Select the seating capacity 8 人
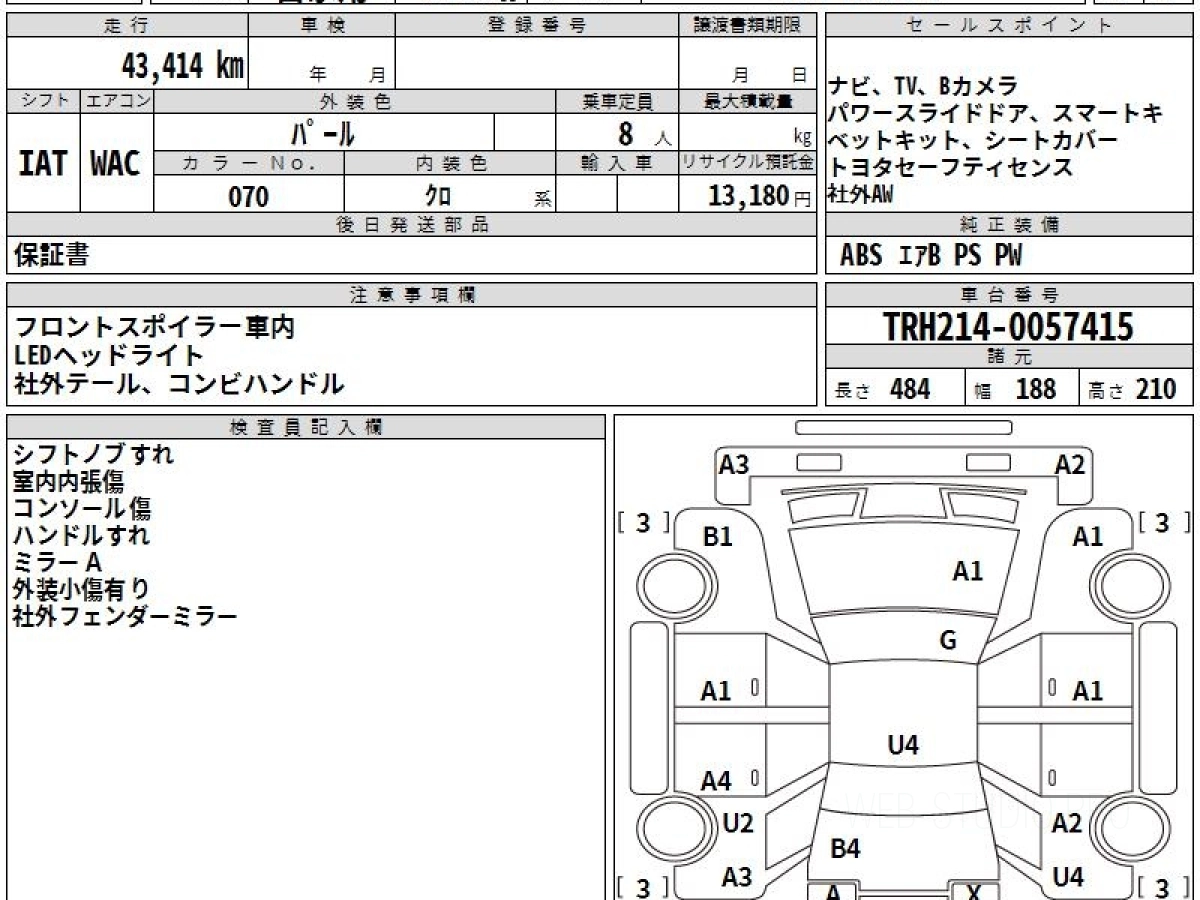The image size is (1200, 900). pos(645,133)
